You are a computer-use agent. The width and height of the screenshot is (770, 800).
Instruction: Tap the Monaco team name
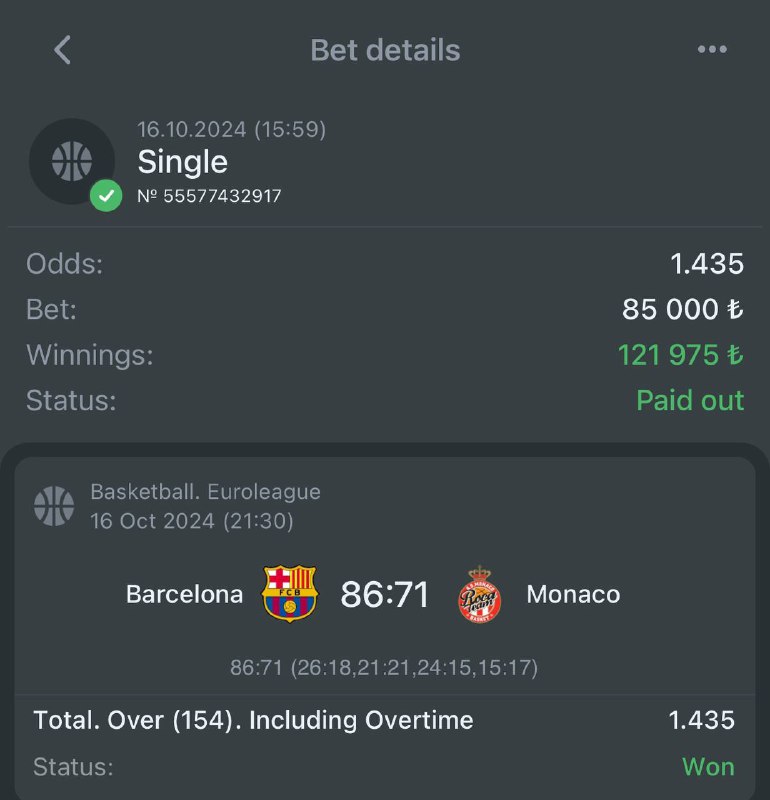point(573,594)
